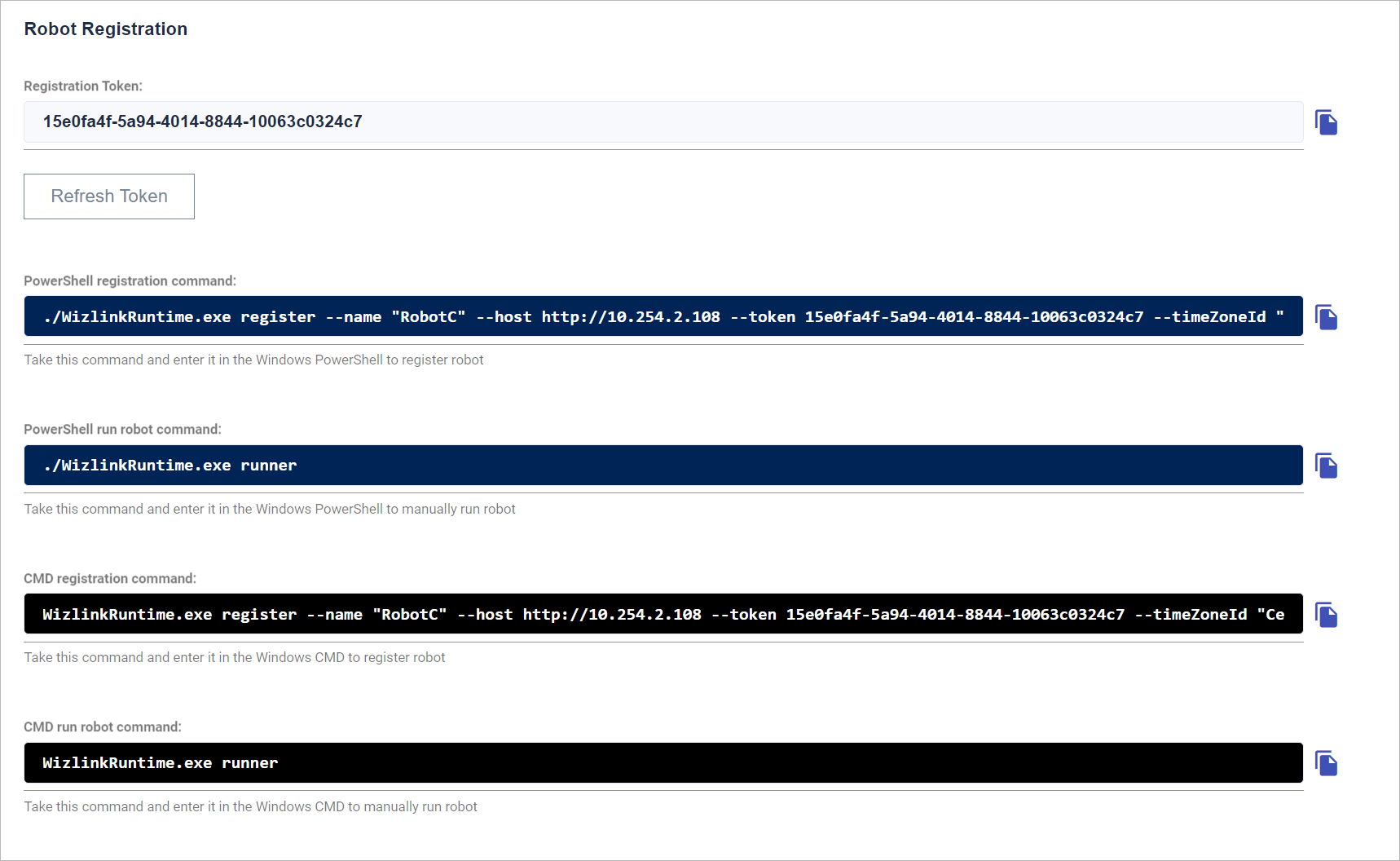This screenshot has width=1400, height=861.
Task: Click 'PowerShell run robot command:' label
Action: 123,430
